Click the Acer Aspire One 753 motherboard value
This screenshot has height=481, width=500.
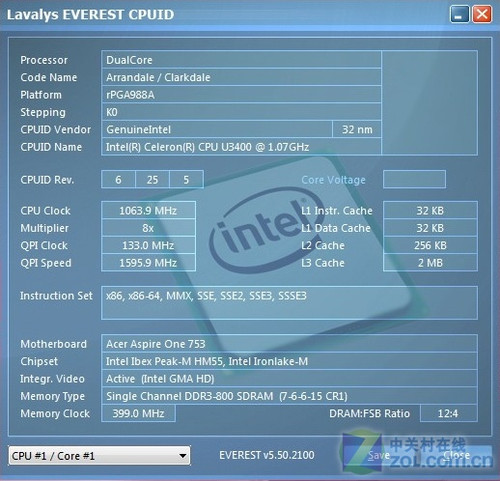point(289,344)
